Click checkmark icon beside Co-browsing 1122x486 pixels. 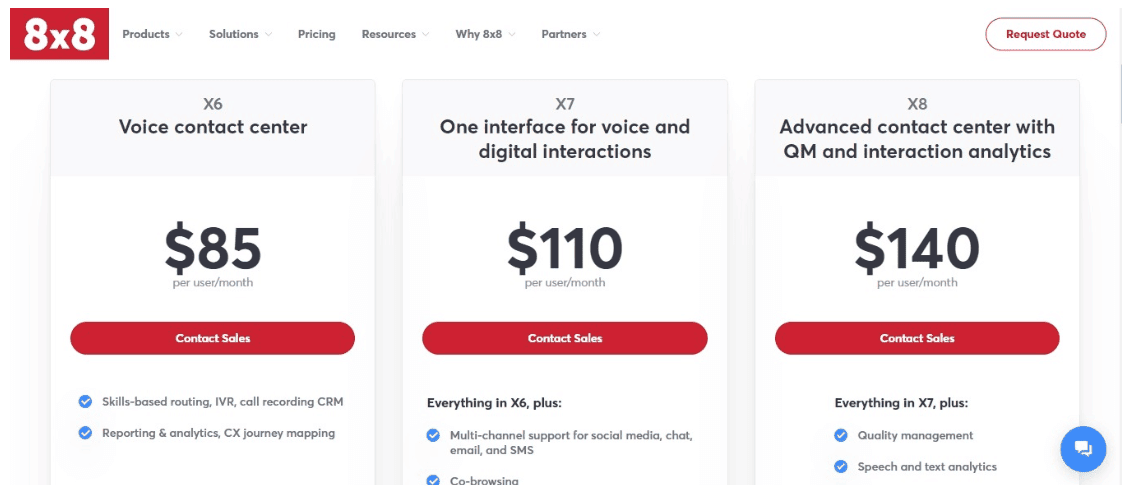(433, 480)
